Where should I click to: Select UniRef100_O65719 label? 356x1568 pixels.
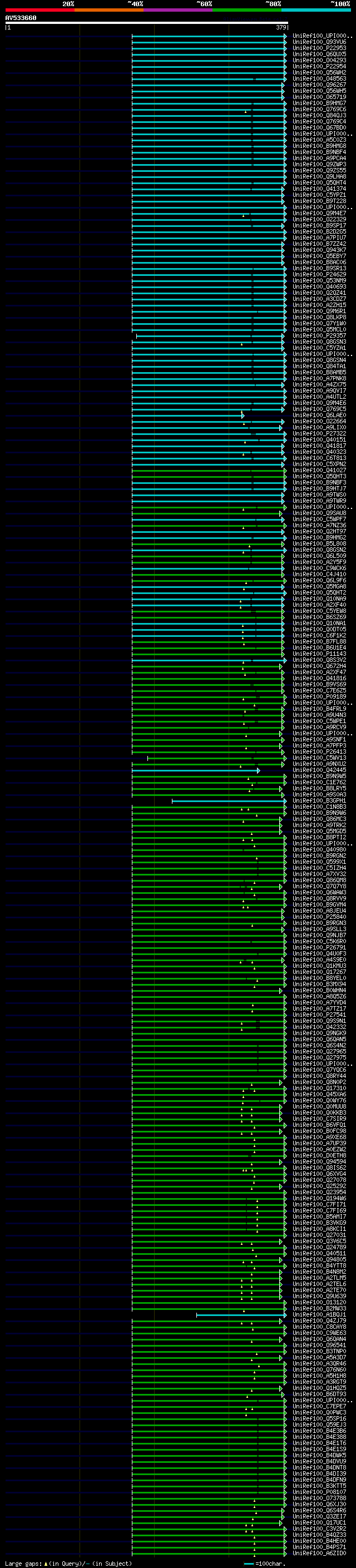(319, 97)
